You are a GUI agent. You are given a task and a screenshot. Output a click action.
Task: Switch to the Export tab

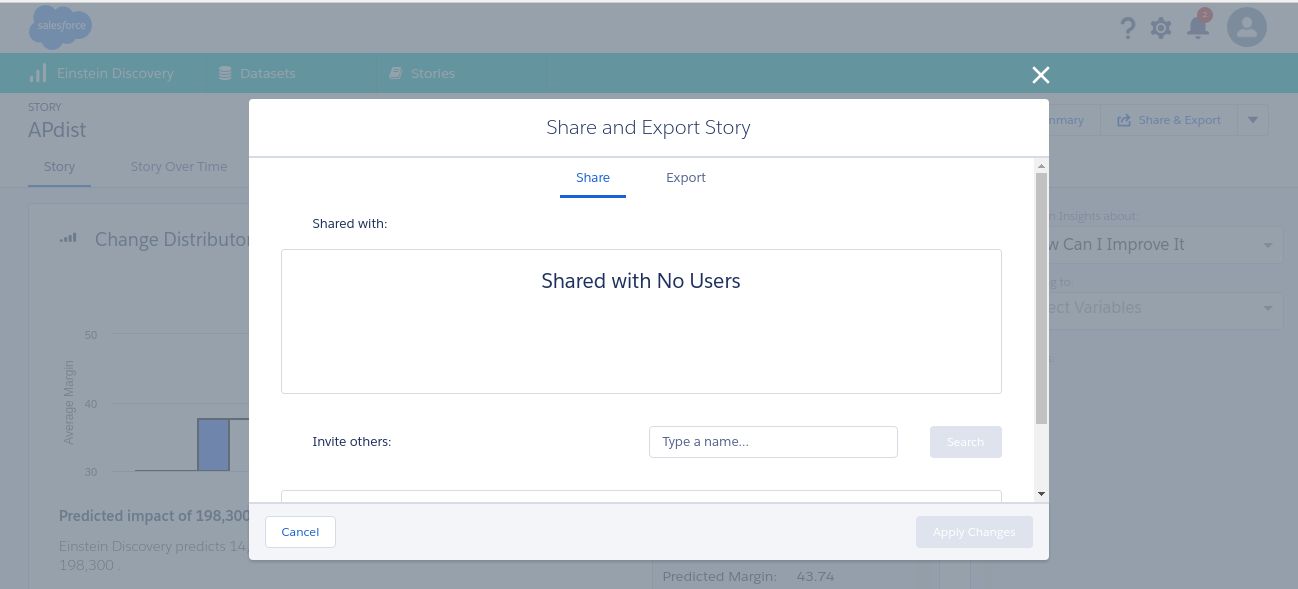pos(686,178)
